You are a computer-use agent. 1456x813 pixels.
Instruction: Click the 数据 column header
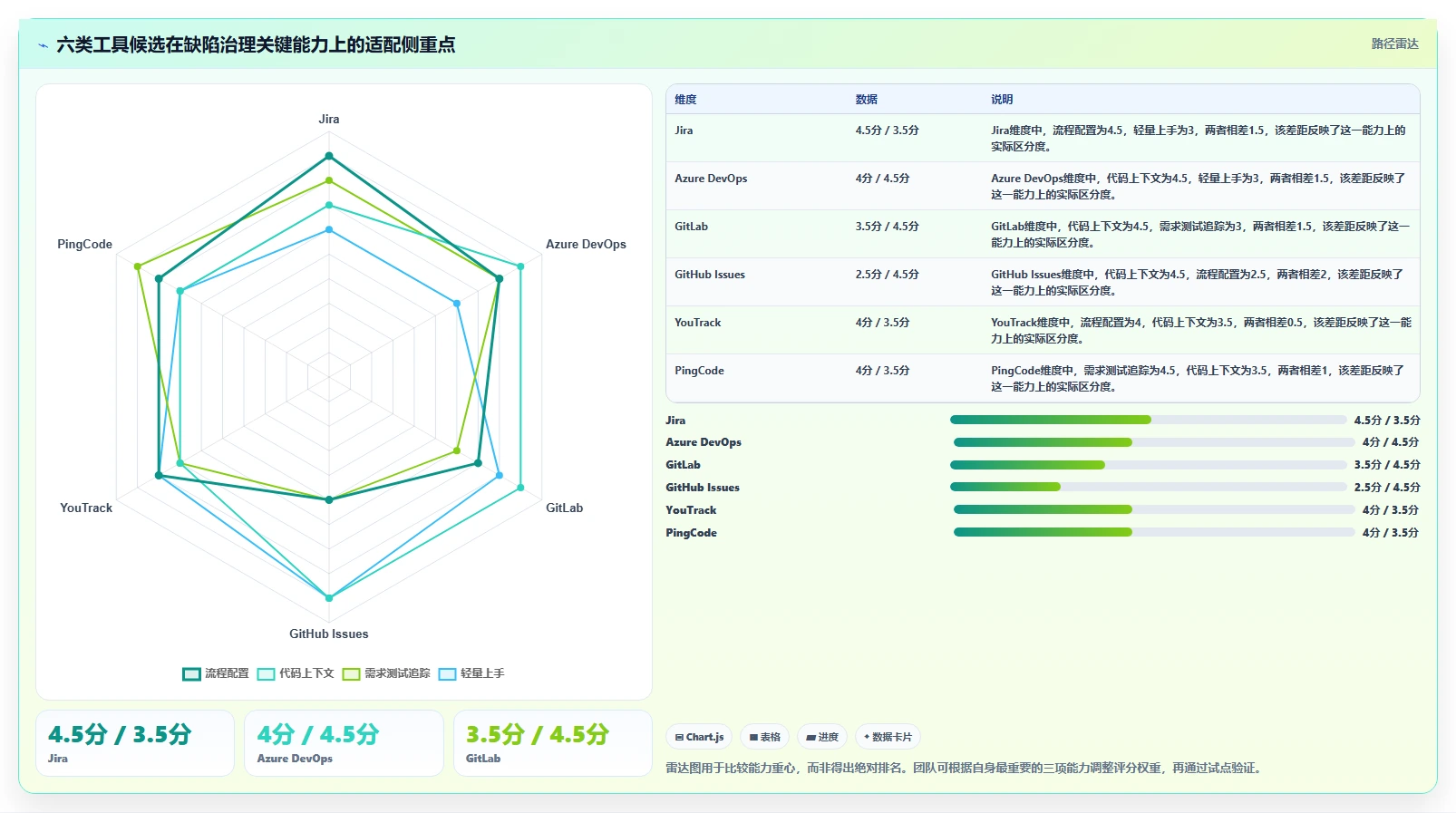[866, 100]
